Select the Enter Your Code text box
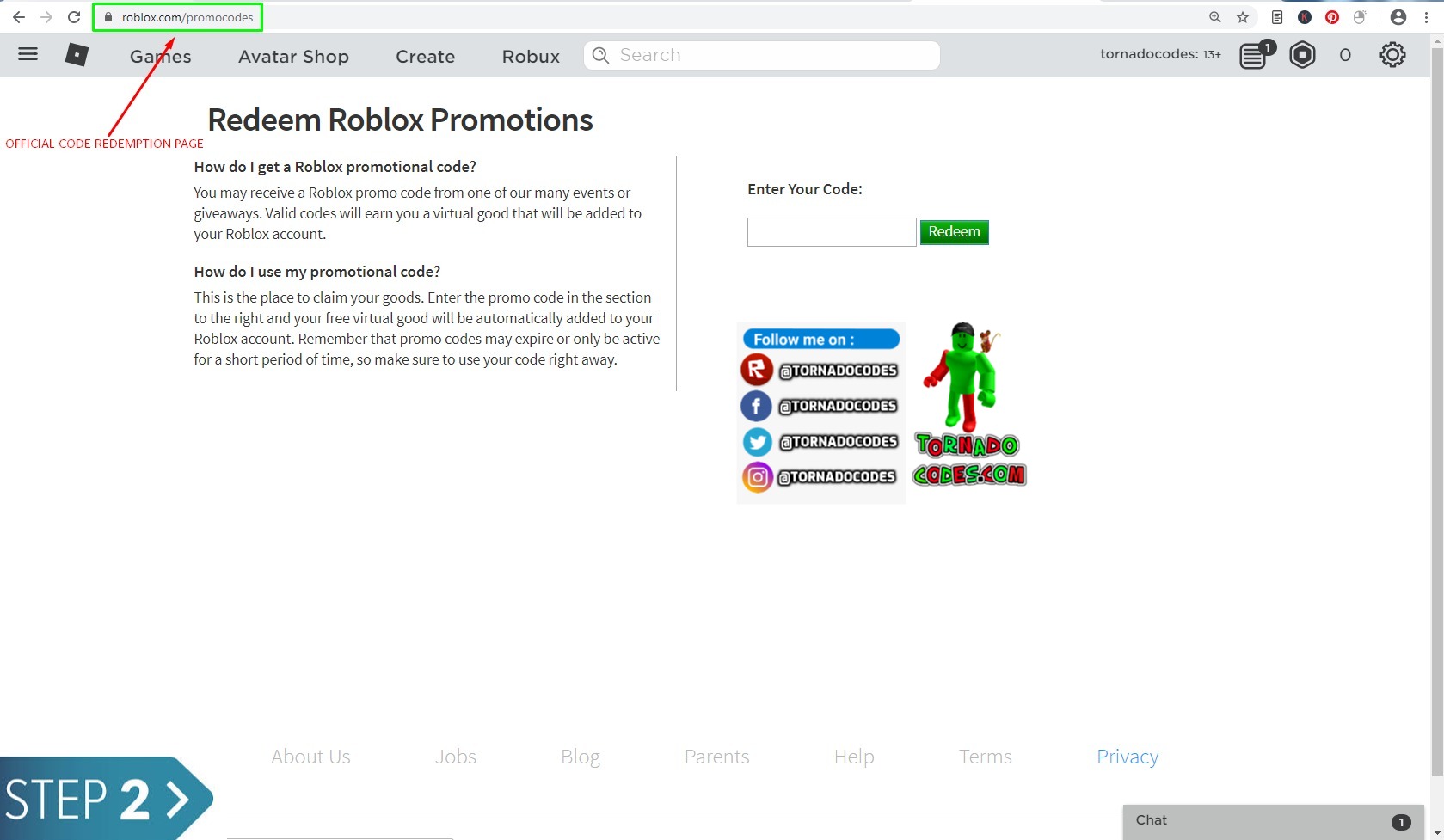Screen dimensions: 1444x840 coord(832,232)
